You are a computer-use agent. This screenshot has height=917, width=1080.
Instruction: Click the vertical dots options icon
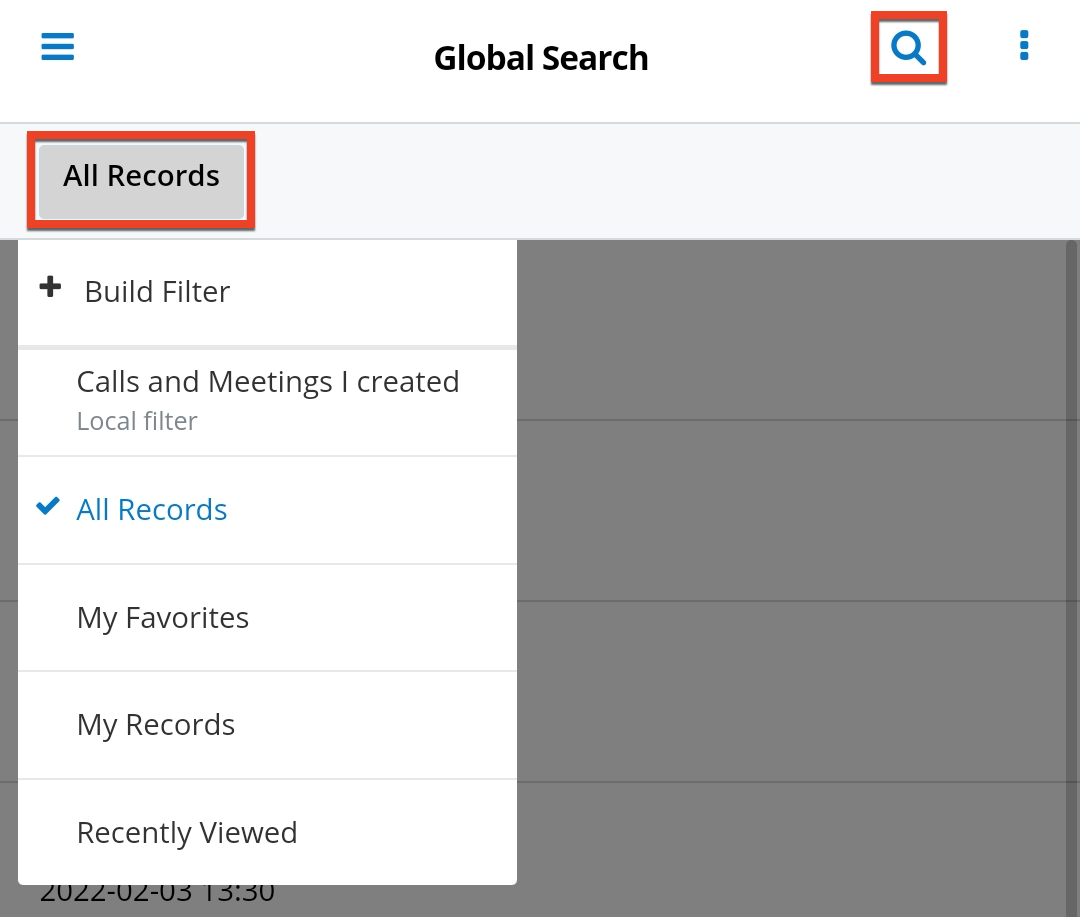[1023, 45]
